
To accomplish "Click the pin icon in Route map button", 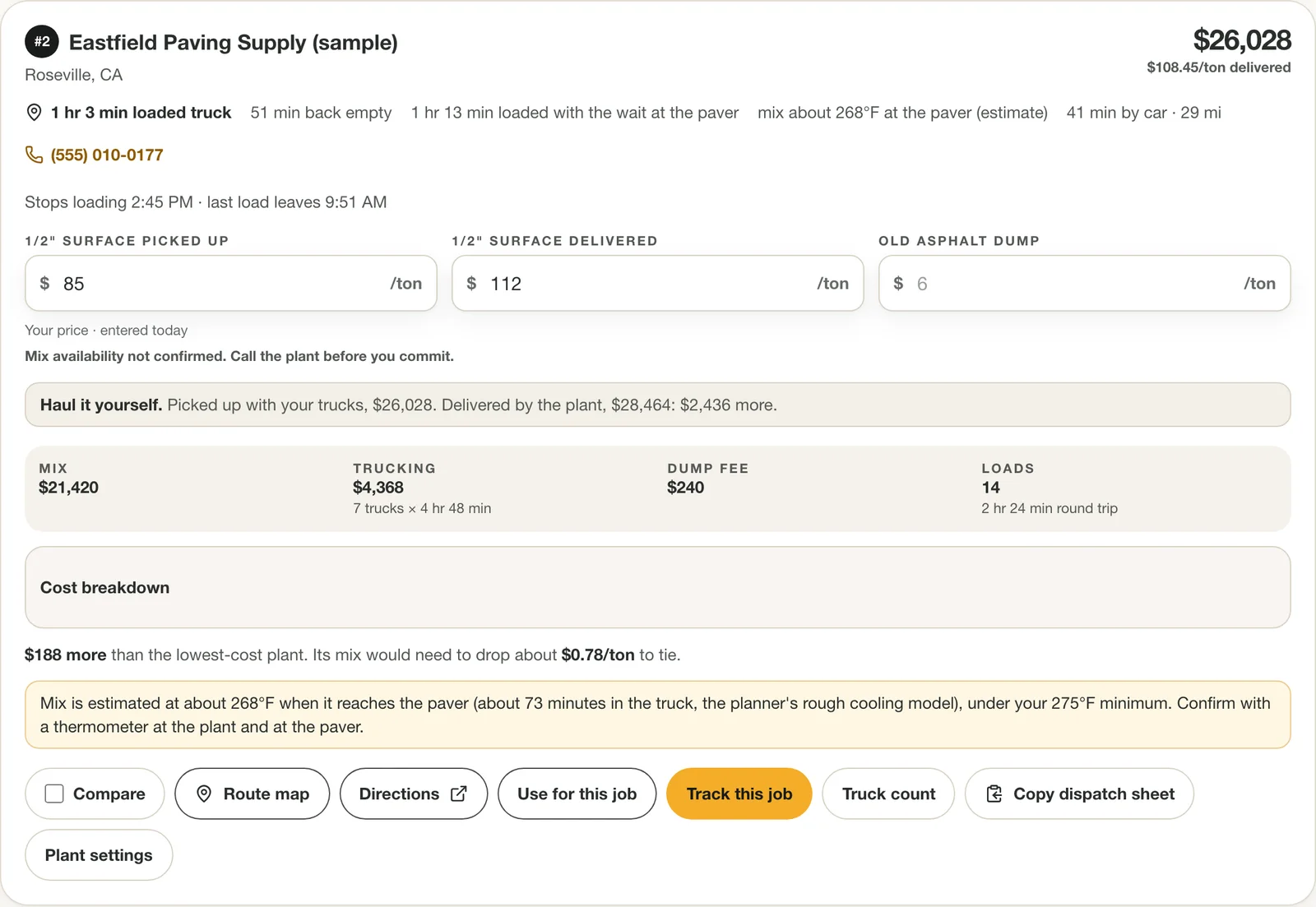I will (204, 794).
